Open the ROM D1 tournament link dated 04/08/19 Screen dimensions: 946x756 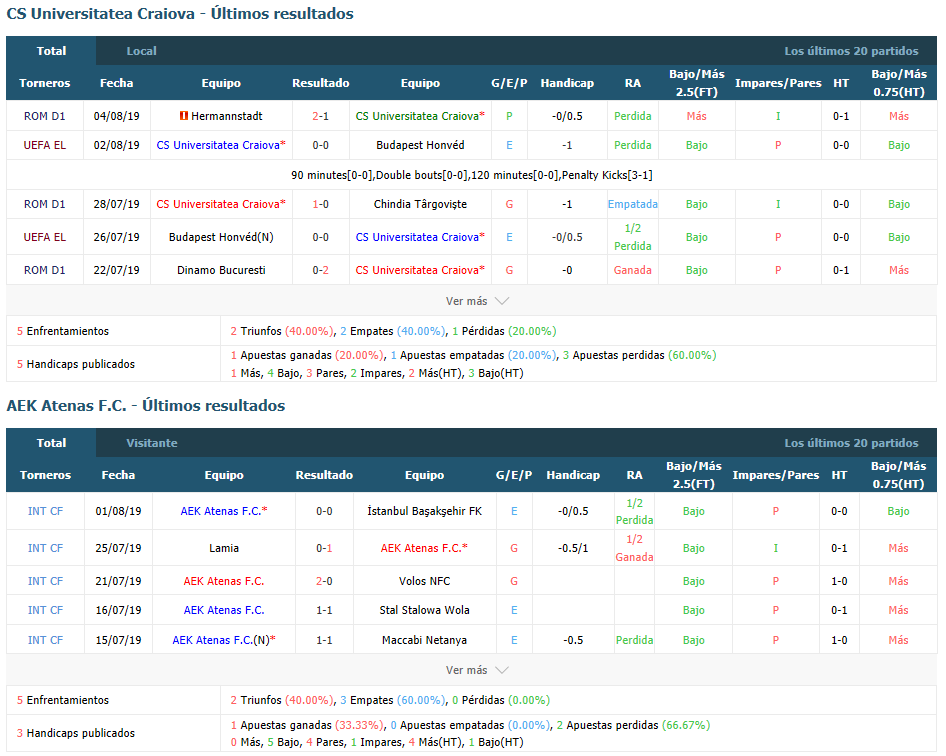(45, 116)
